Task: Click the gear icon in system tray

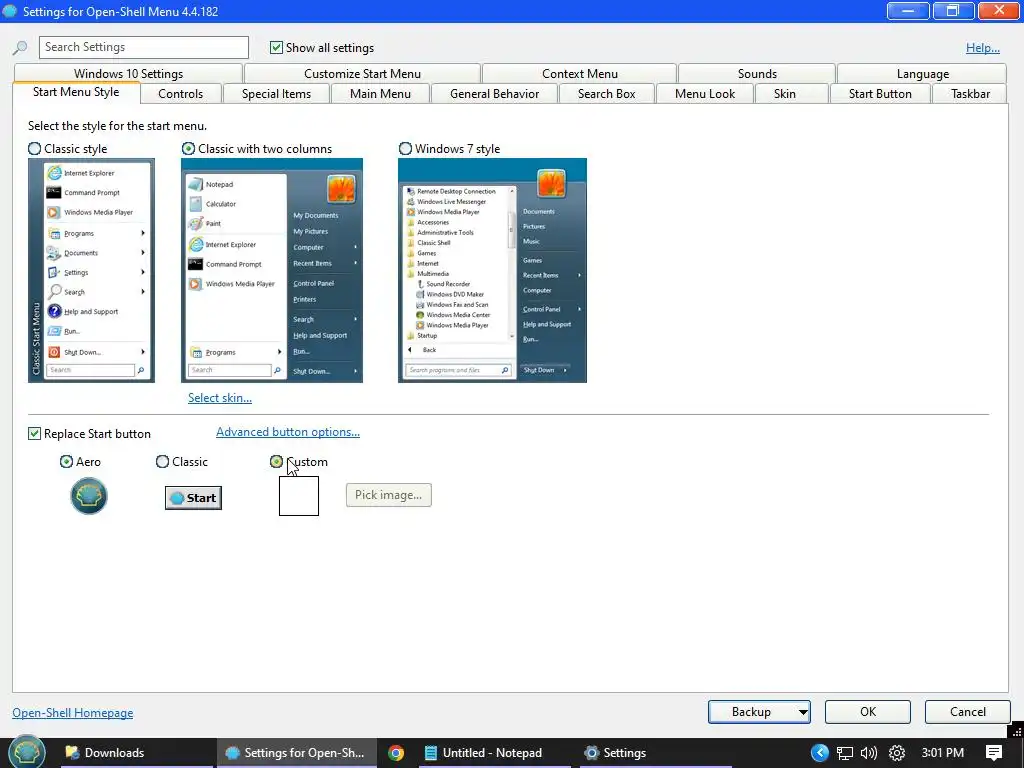Action: point(897,753)
